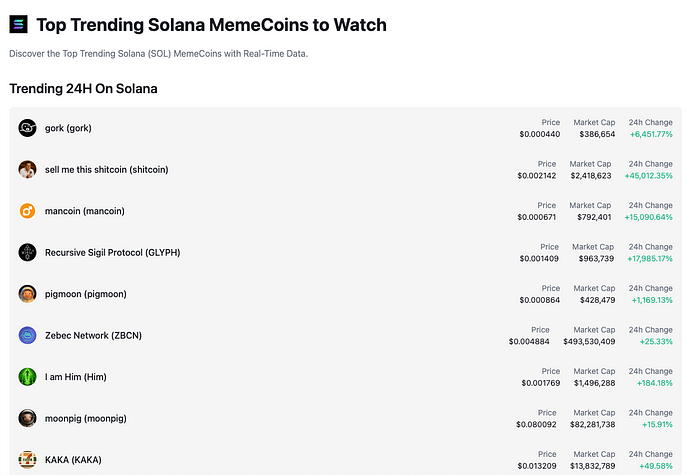This screenshot has height=475, width=700.
Task: Click the moonpig (moonpig) name
Action: (x=86, y=419)
